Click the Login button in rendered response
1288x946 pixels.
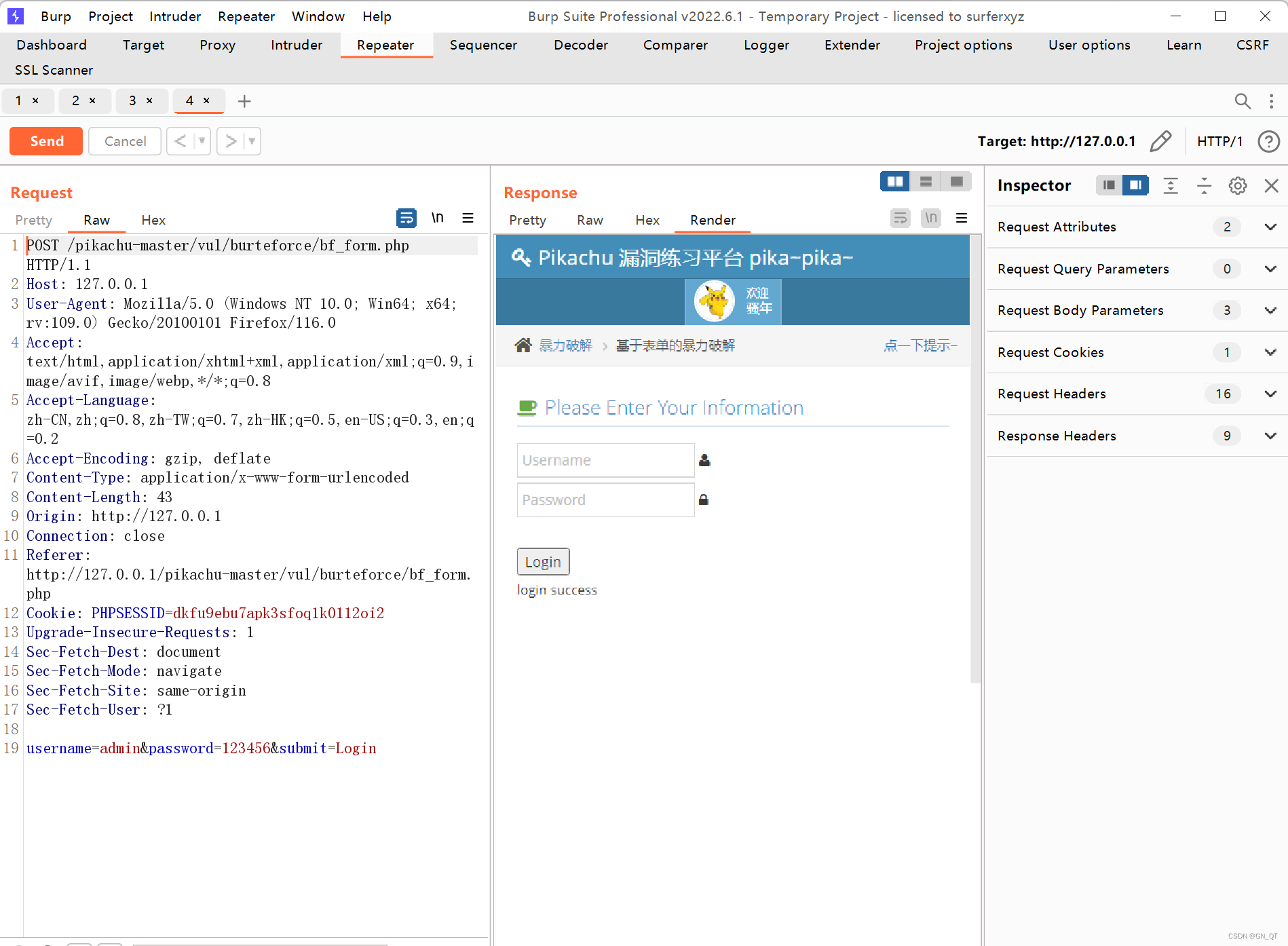click(x=543, y=562)
